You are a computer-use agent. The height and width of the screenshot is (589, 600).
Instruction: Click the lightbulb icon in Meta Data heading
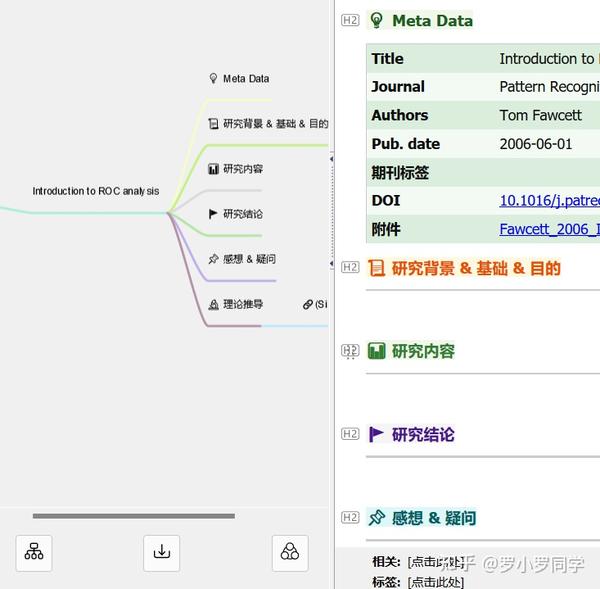(x=377, y=20)
